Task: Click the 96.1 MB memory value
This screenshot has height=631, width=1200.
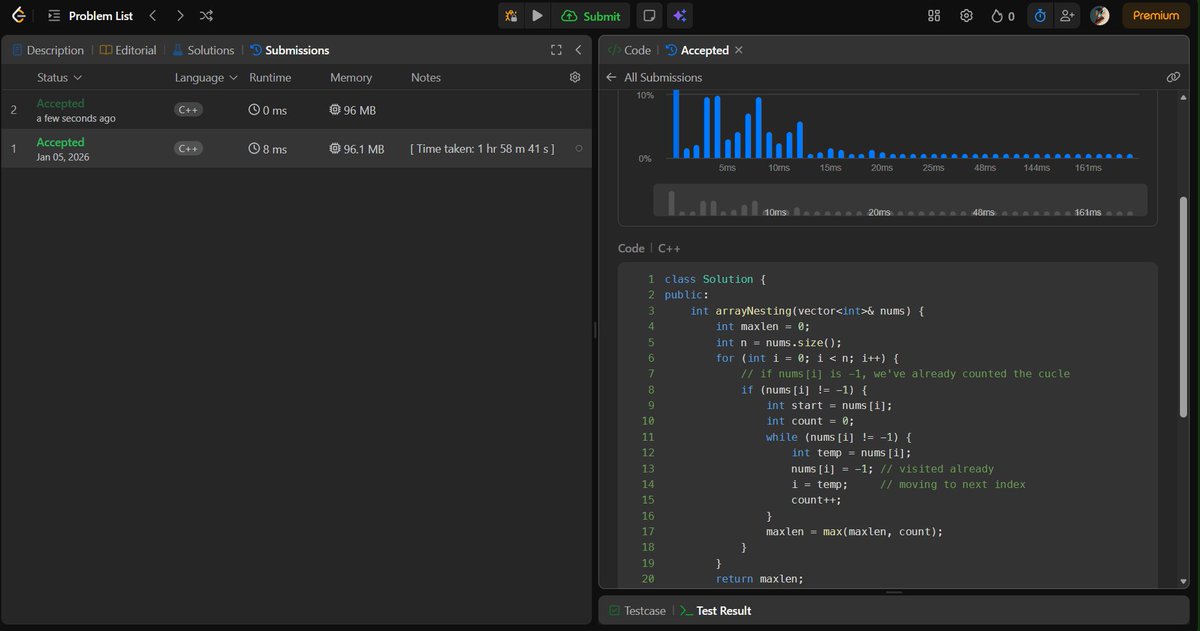Action: click(x=356, y=149)
